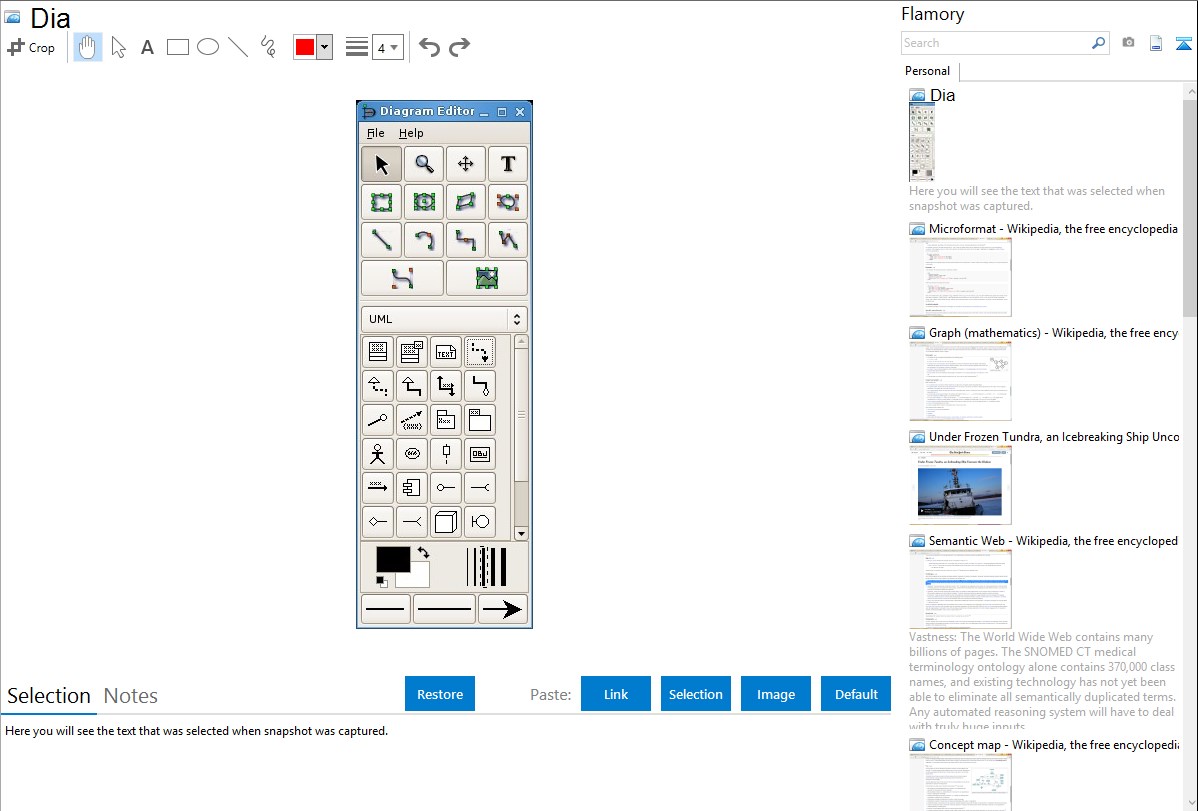Image resolution: width=1198 pixels, height=811 pixels.
Task: Swap foreground and background colors in Diagram Editor
Action: click(423, 552)
